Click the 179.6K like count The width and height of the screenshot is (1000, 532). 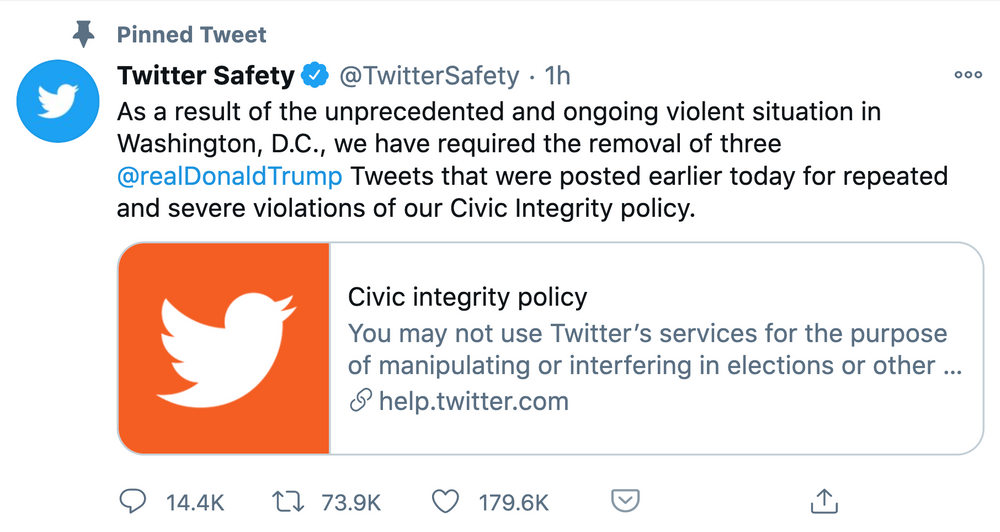point(513,503)
